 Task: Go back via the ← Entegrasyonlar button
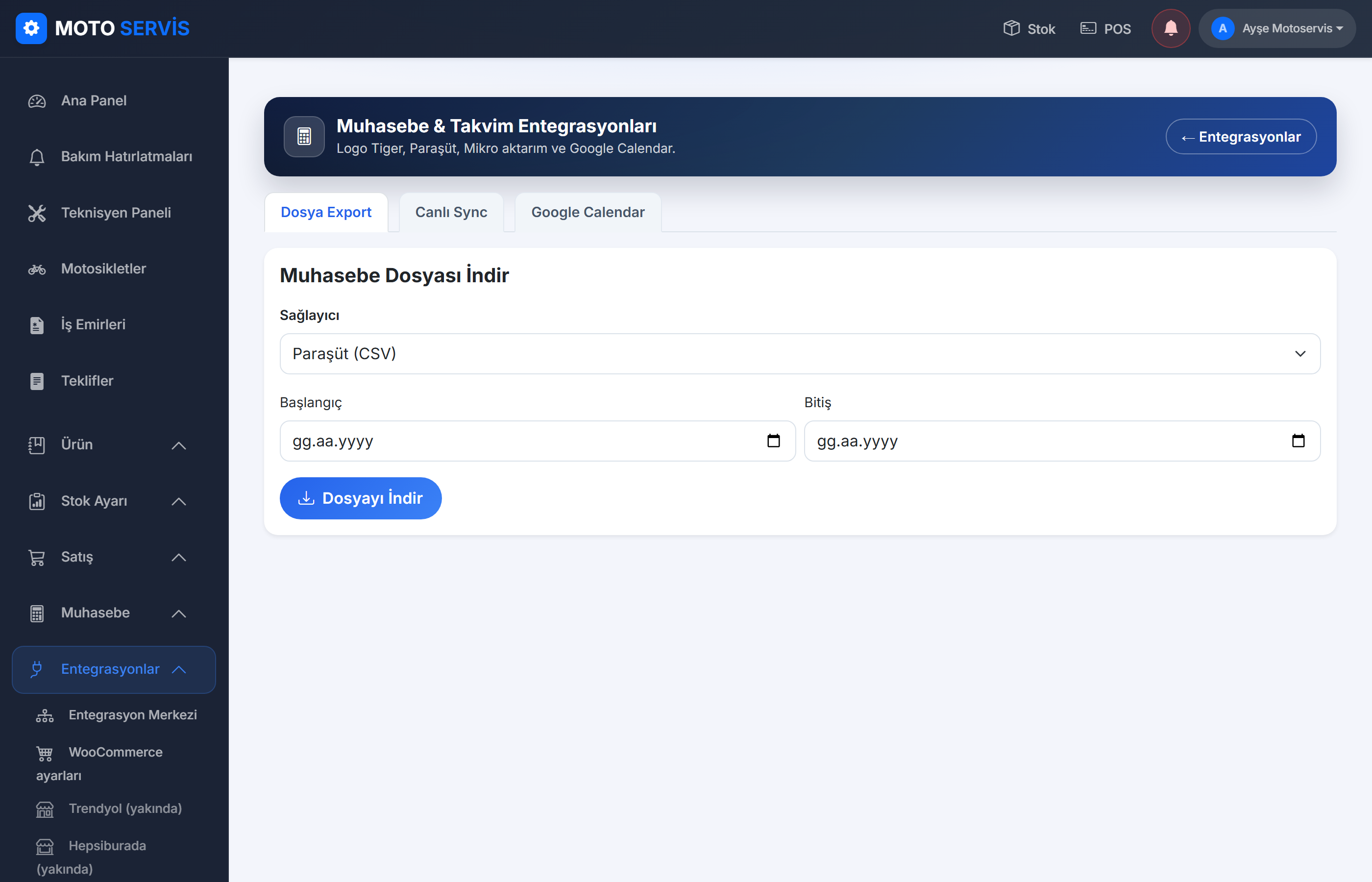point(1241,136)
